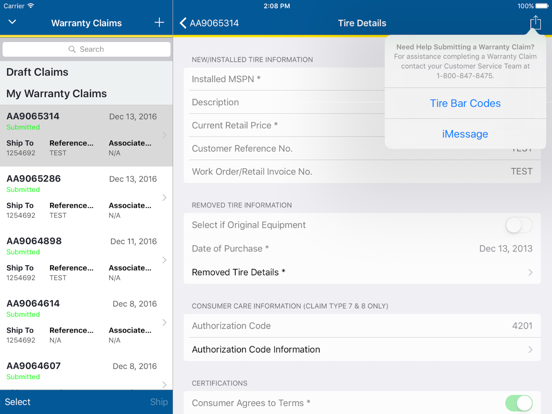
Task: Click the status bar battery icon
Action: click(542, 6)
